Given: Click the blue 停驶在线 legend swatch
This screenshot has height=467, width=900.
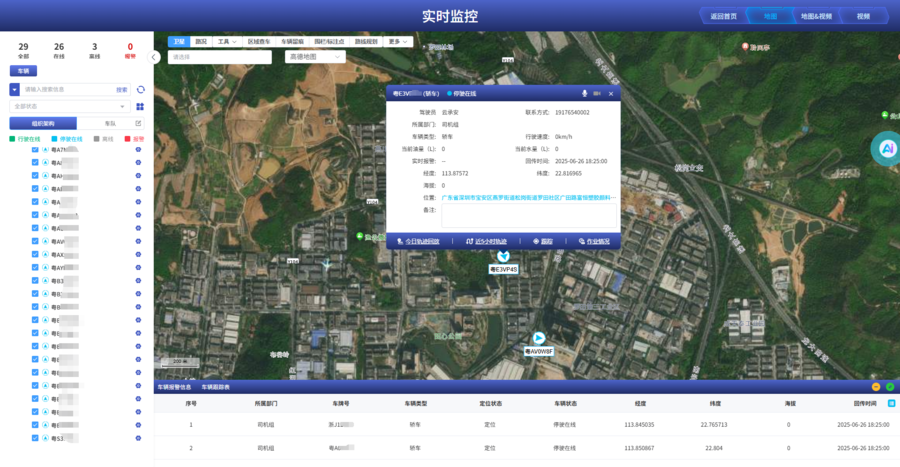Looking at the screenshot, I should tap(55, 139).
